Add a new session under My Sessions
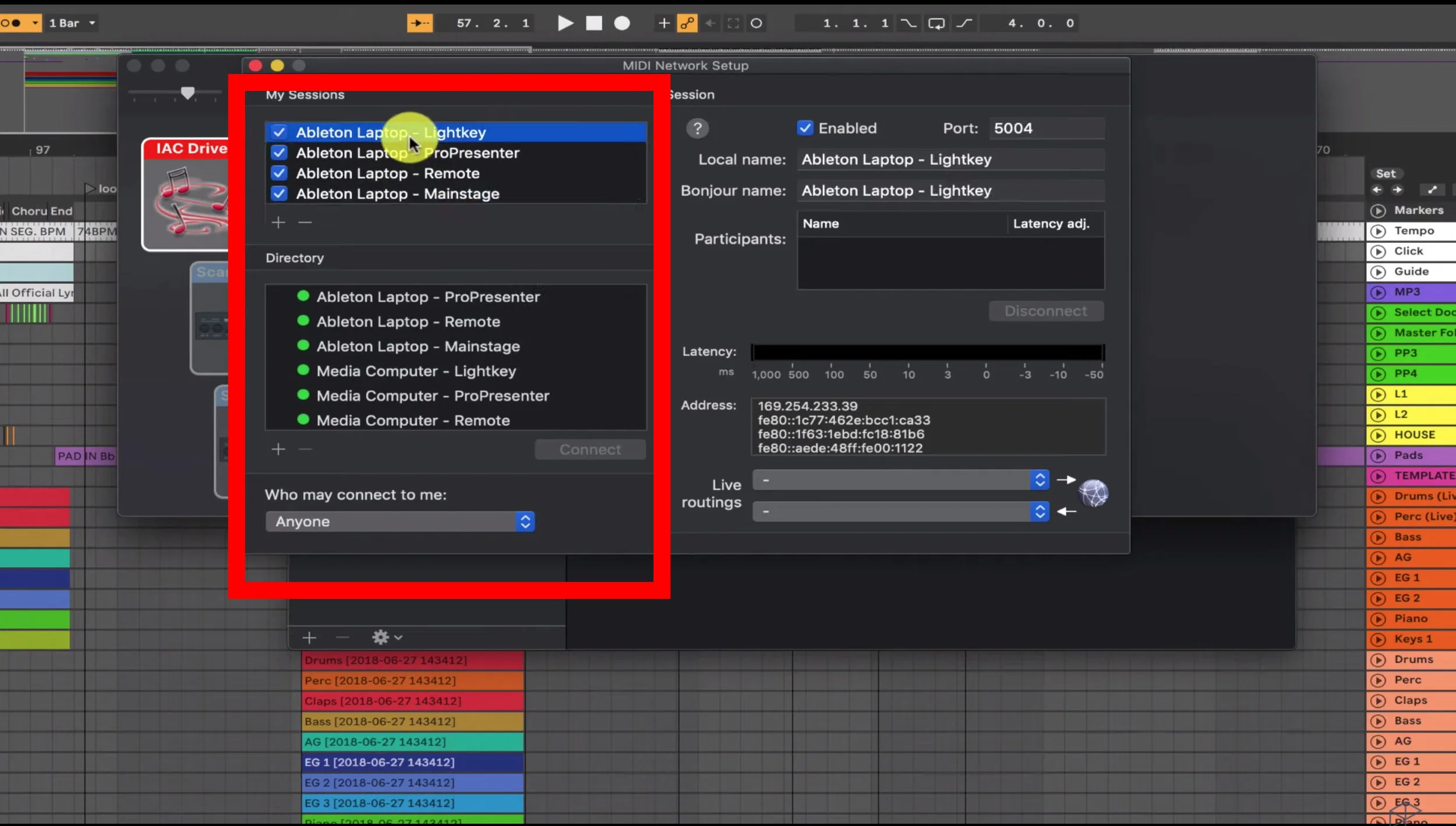Image resolution: width=1456 pixels, height=826 pixels. pyautogui.click(x=278, y=222)
